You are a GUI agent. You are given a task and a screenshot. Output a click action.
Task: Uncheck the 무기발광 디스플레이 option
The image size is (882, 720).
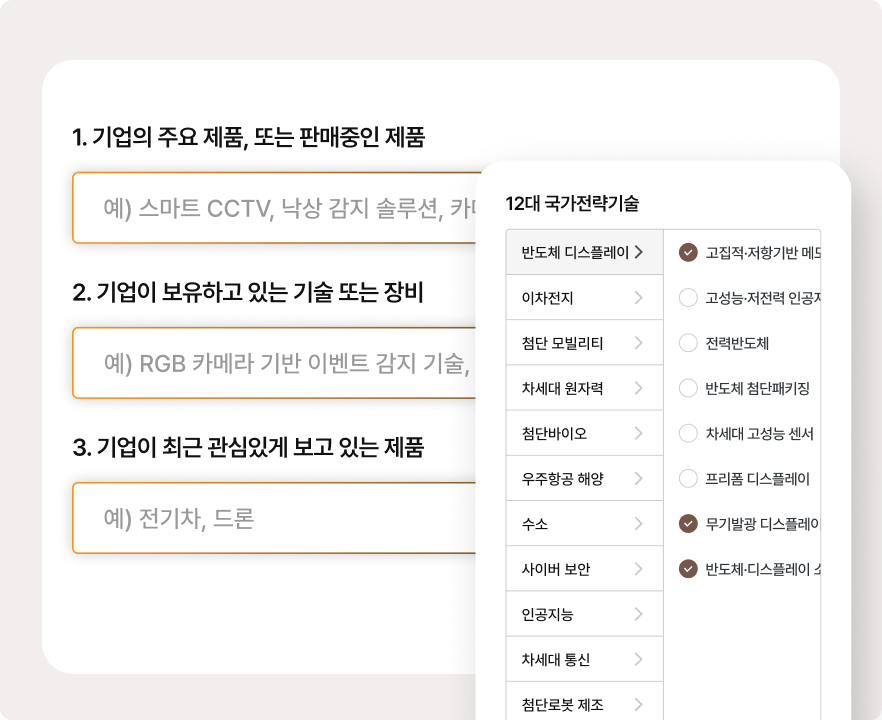tap(688, 523)
